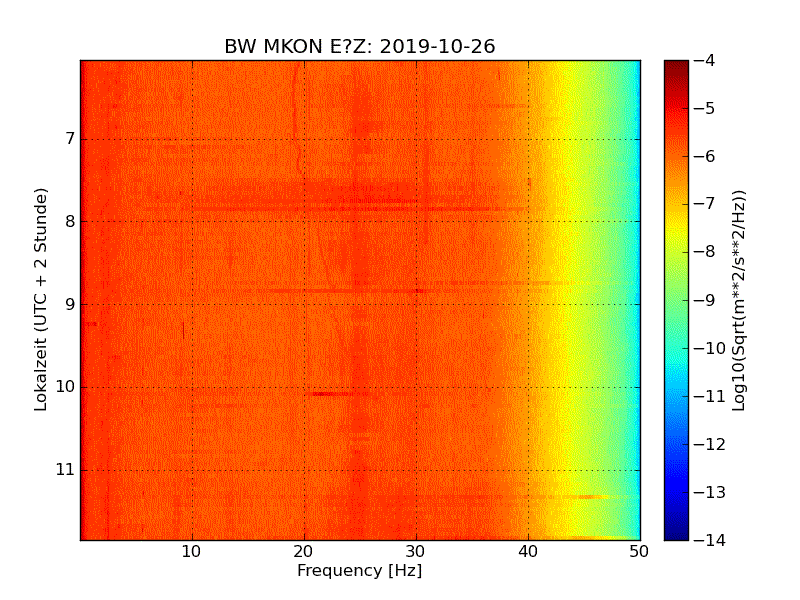Click the y-axis label Lokalzeit (UTC + 2 Stunde)

pyautogui.click(x=41, y=300)
